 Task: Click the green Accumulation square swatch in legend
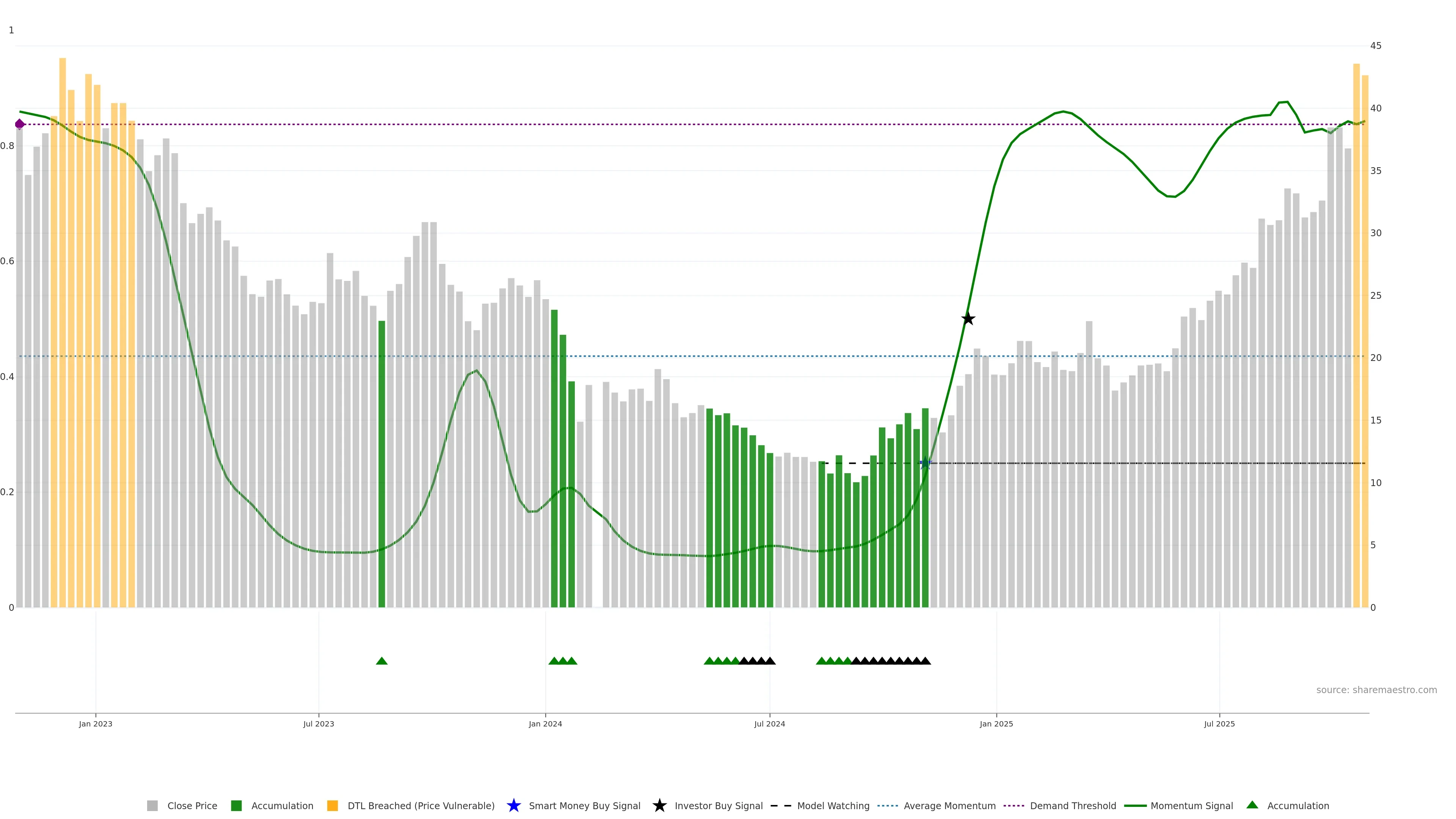[x=236, y=805]
